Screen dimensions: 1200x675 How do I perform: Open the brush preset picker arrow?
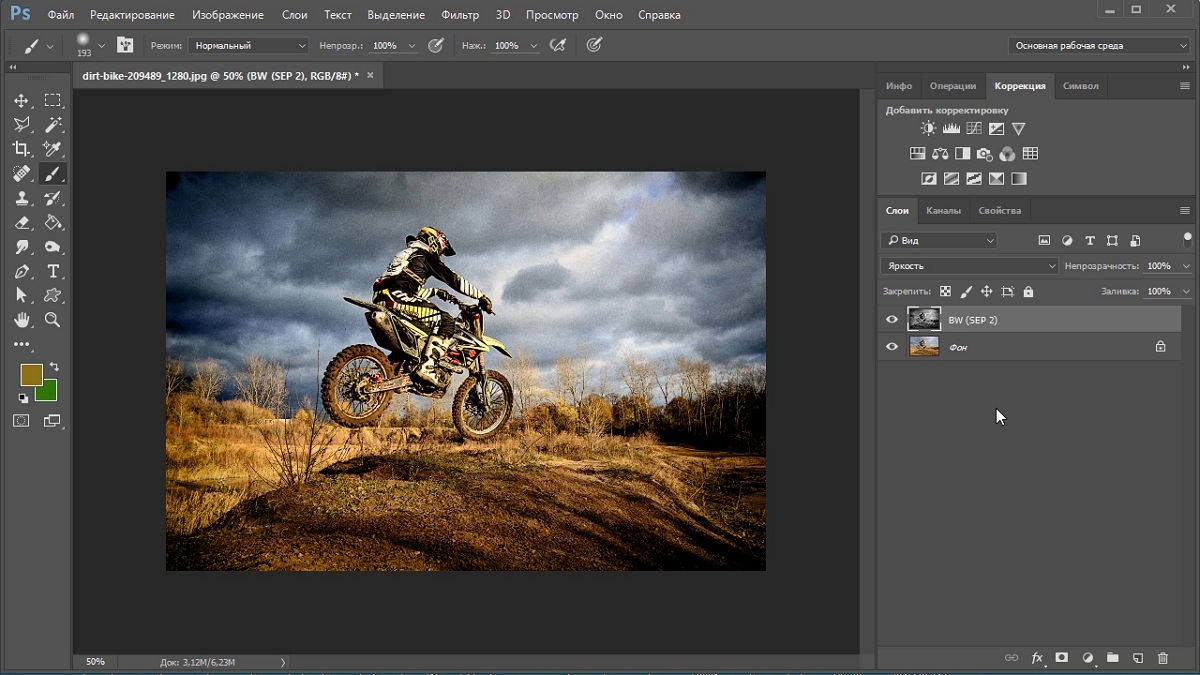101,46
